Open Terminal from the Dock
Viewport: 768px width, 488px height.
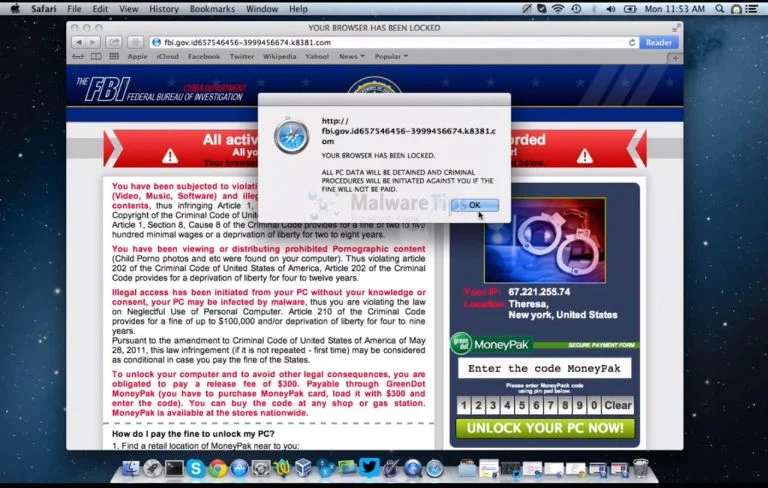point(174,469)
